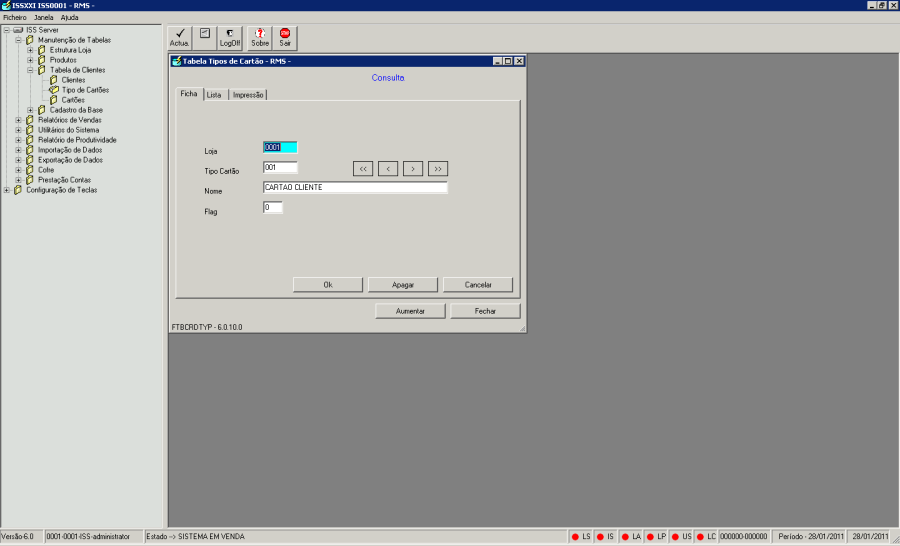Click the unlabeled window toolbar button

pyautogui.click(x=205, y=38)
